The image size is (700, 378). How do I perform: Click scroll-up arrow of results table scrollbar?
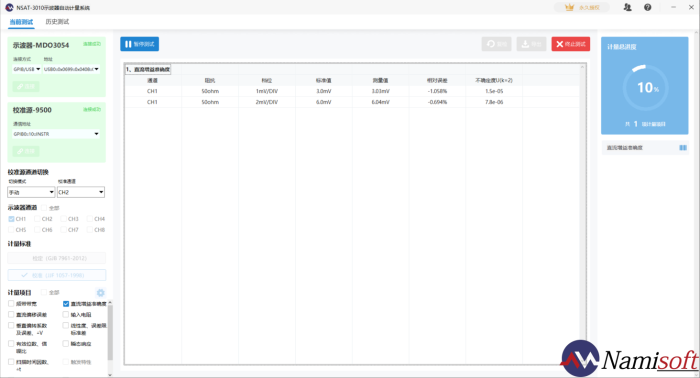point(582,67)
